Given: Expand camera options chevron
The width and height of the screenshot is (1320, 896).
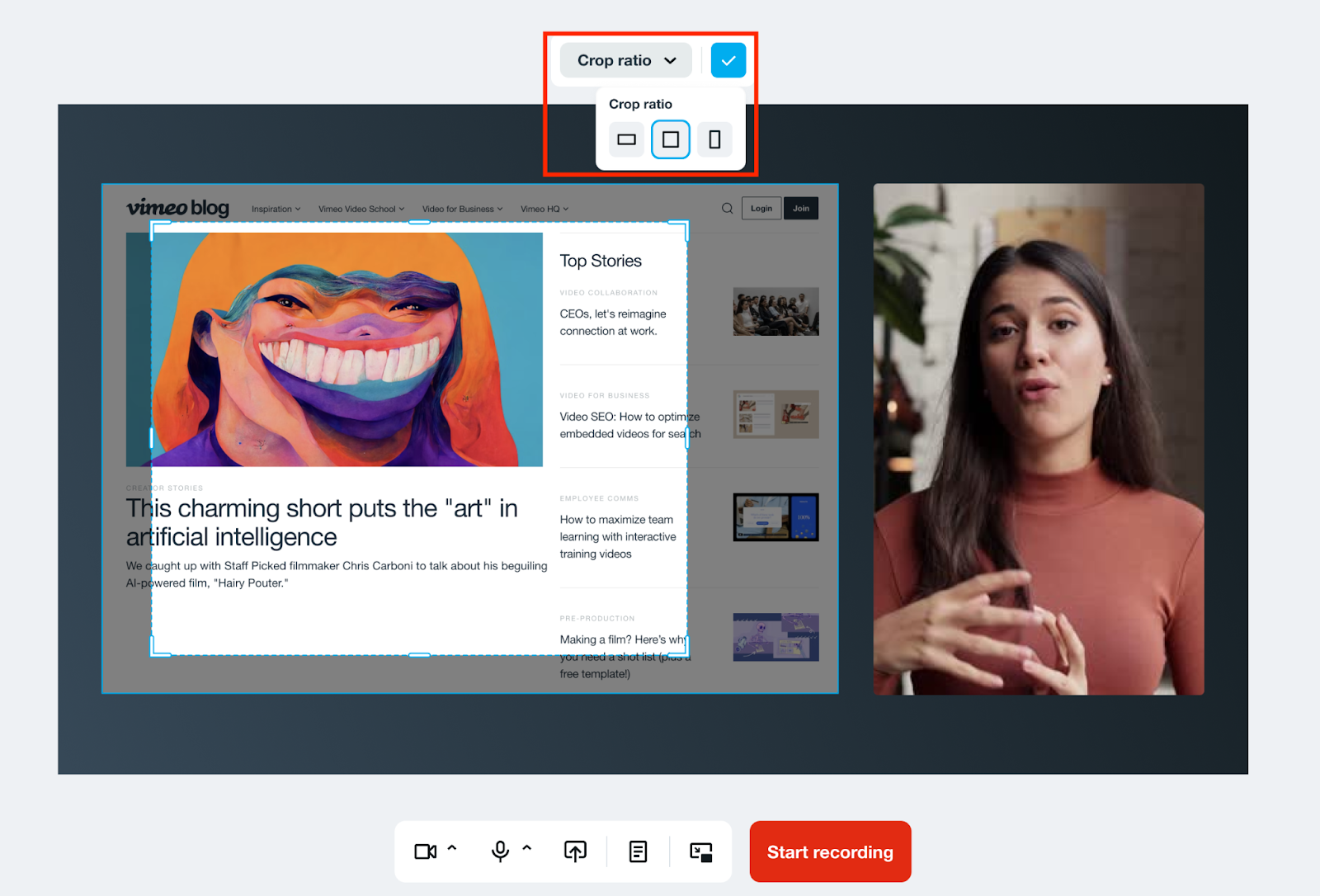Looking at the screenshot, I should click(452, 848).
